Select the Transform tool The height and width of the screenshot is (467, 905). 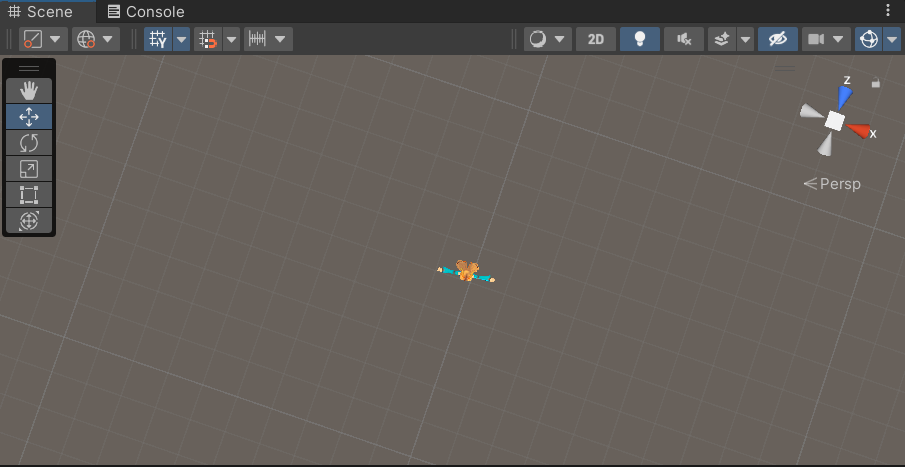point(29,221)
